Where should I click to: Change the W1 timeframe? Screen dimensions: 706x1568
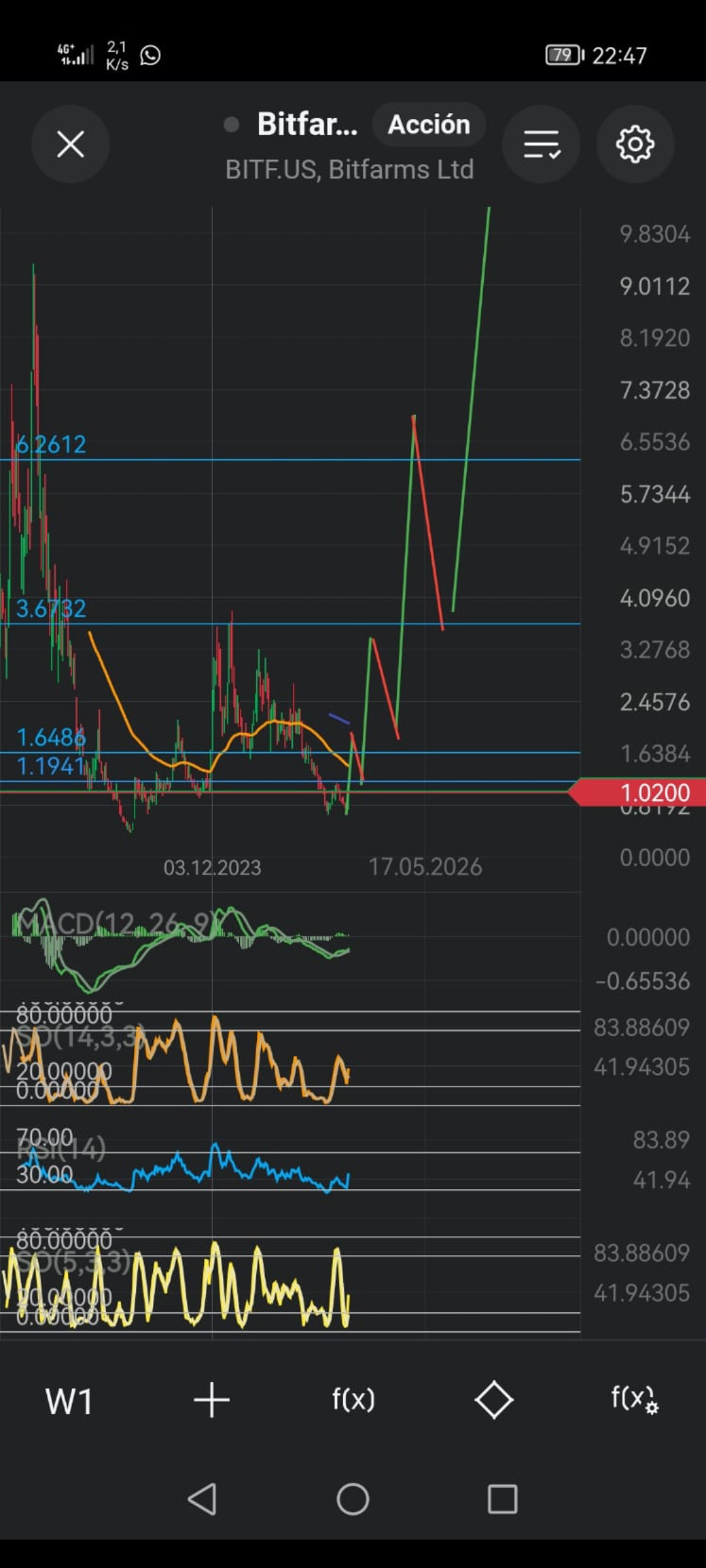tap(70, 1401)
